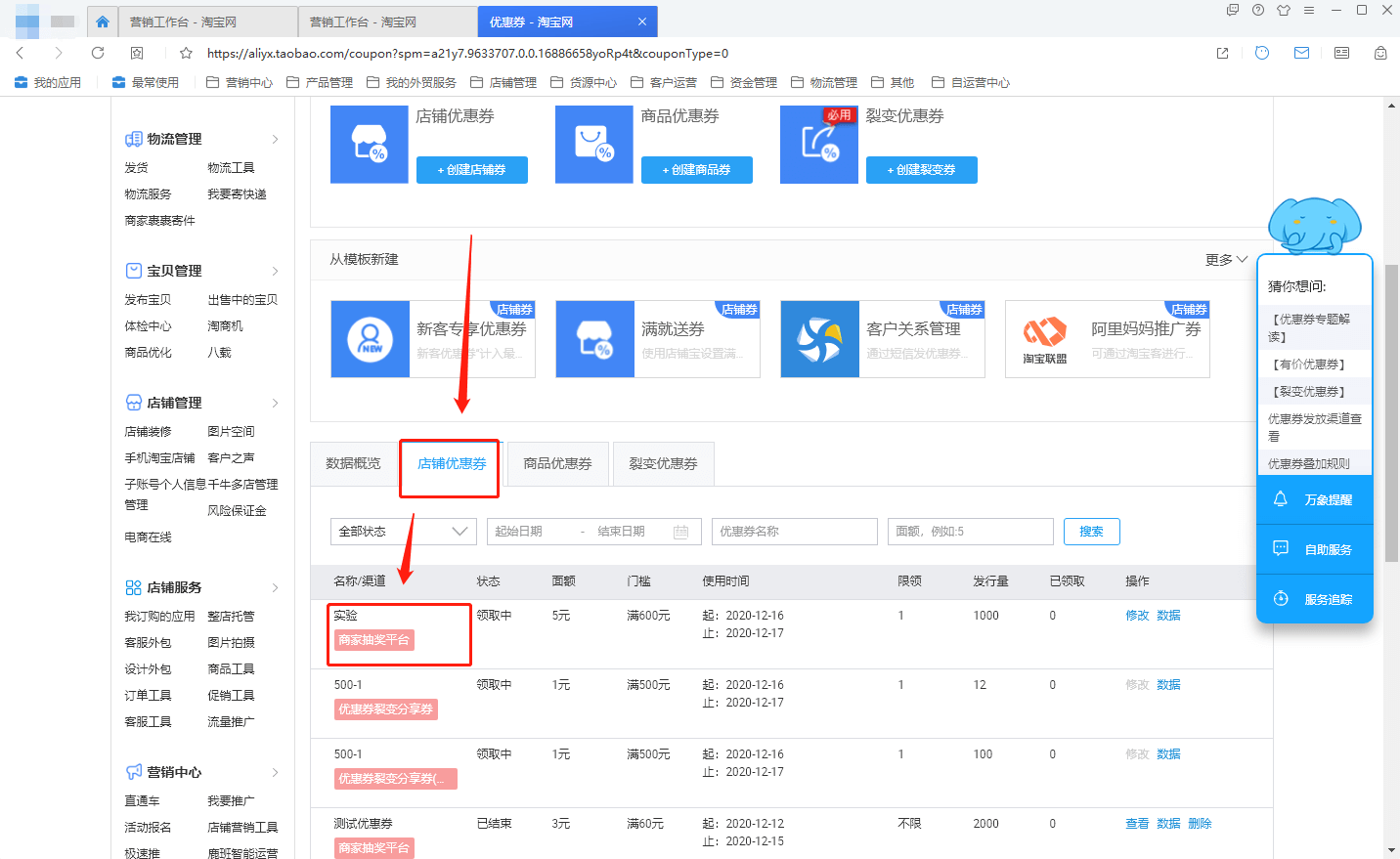
Task: Select the 店铺优惠券 tab
Action: (452, 463)
